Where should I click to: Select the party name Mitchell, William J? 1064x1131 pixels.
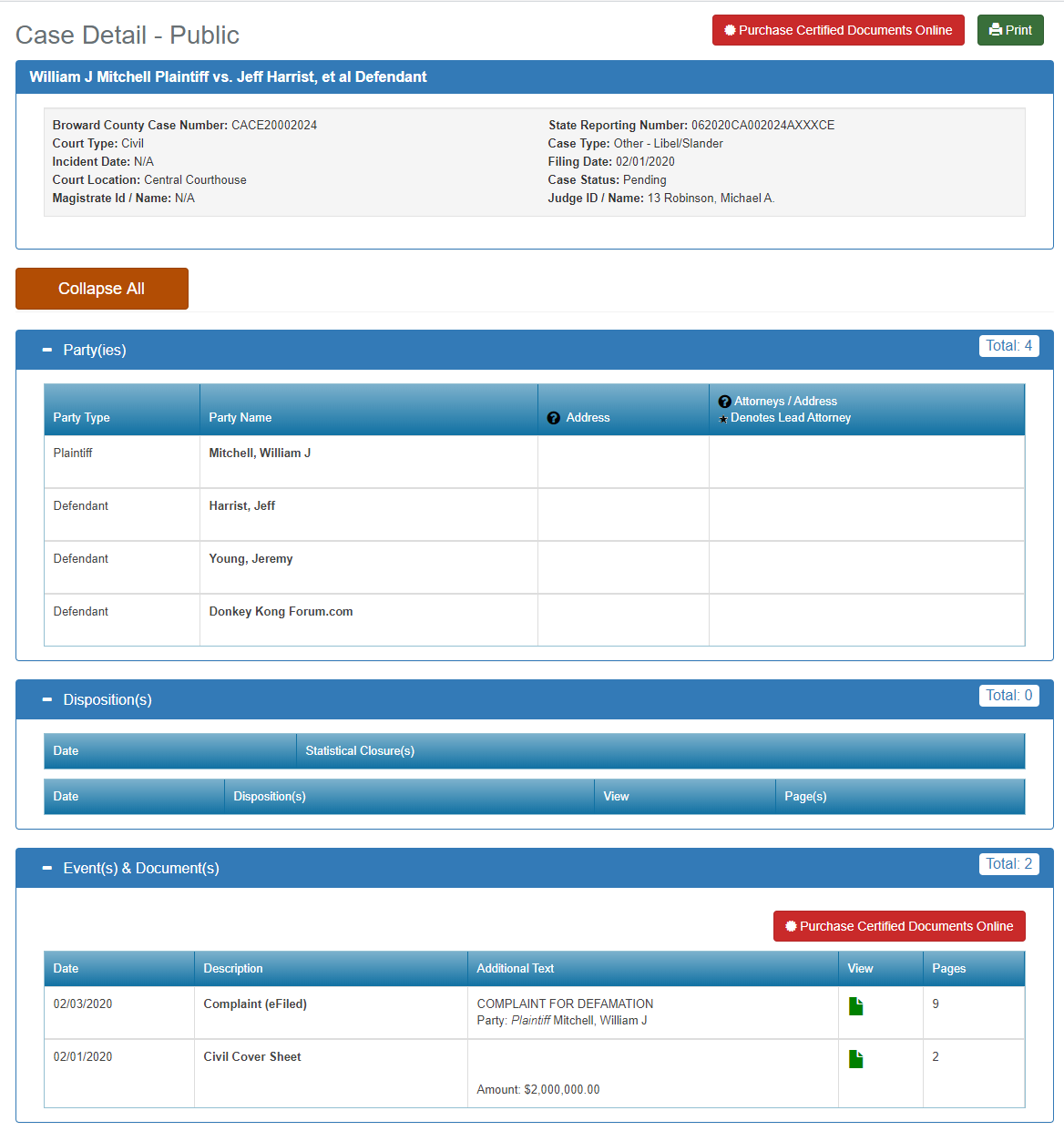260,453
